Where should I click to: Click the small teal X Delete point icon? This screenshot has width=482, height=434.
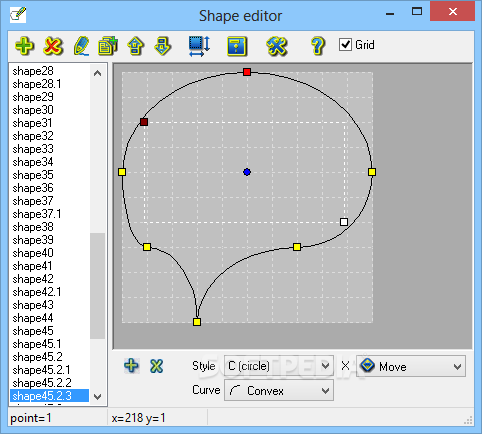click(156, 366)
